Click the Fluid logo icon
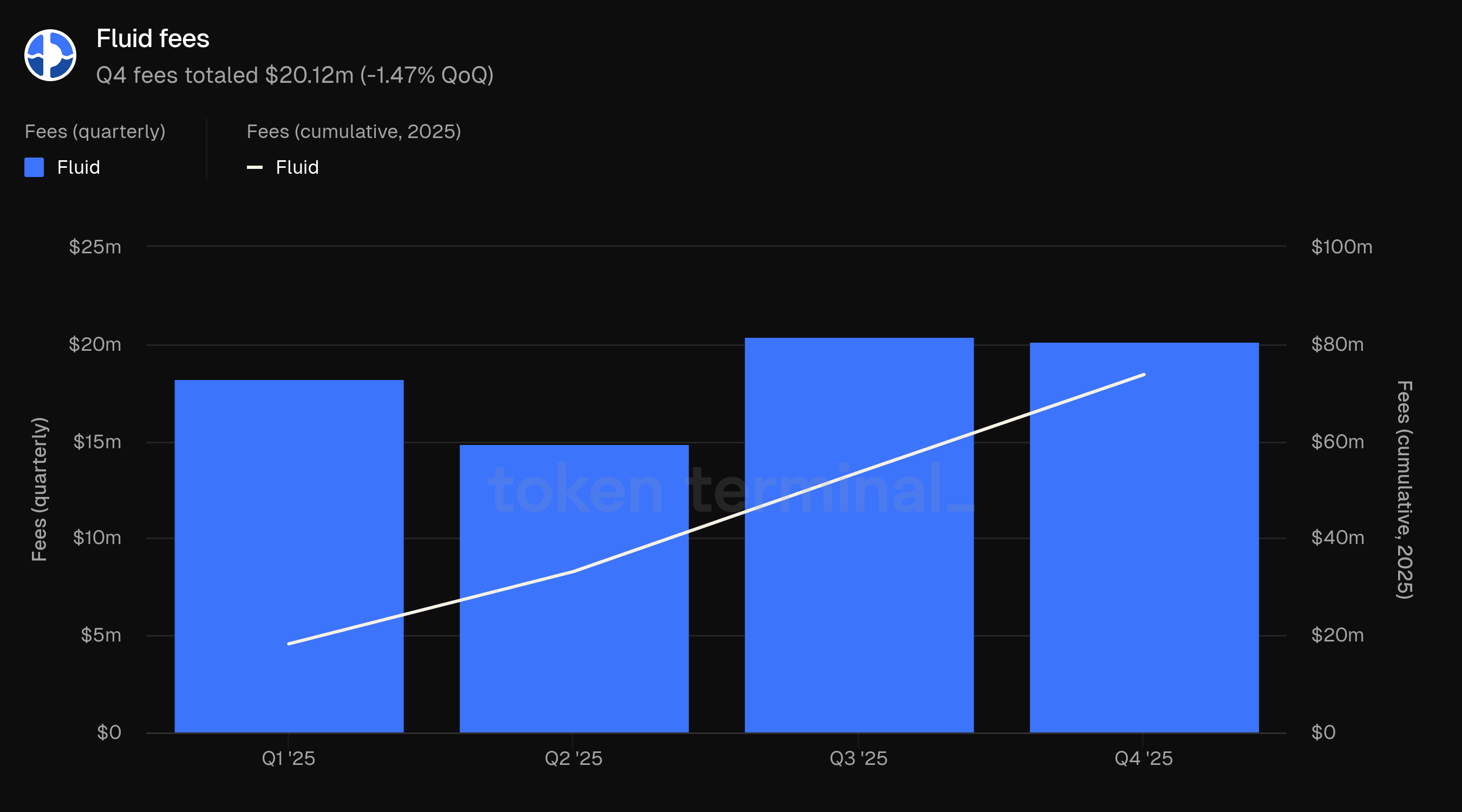The width and height of the screenshot is (1462, 812). [50, 55]
